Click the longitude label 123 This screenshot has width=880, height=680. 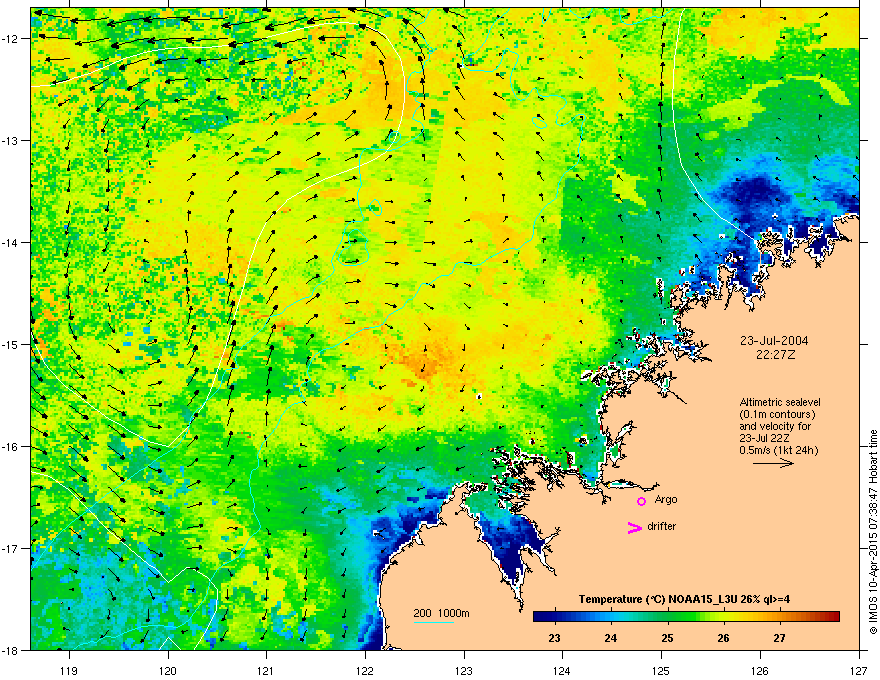point(464,670)
